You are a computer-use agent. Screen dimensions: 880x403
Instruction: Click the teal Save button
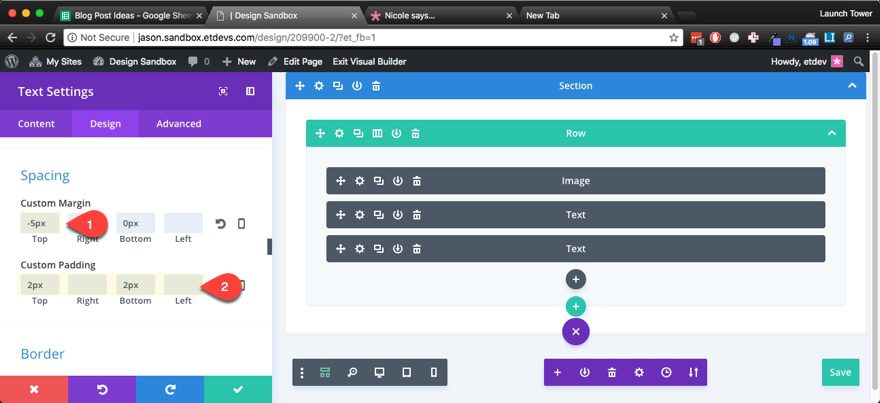pos(840,372)
